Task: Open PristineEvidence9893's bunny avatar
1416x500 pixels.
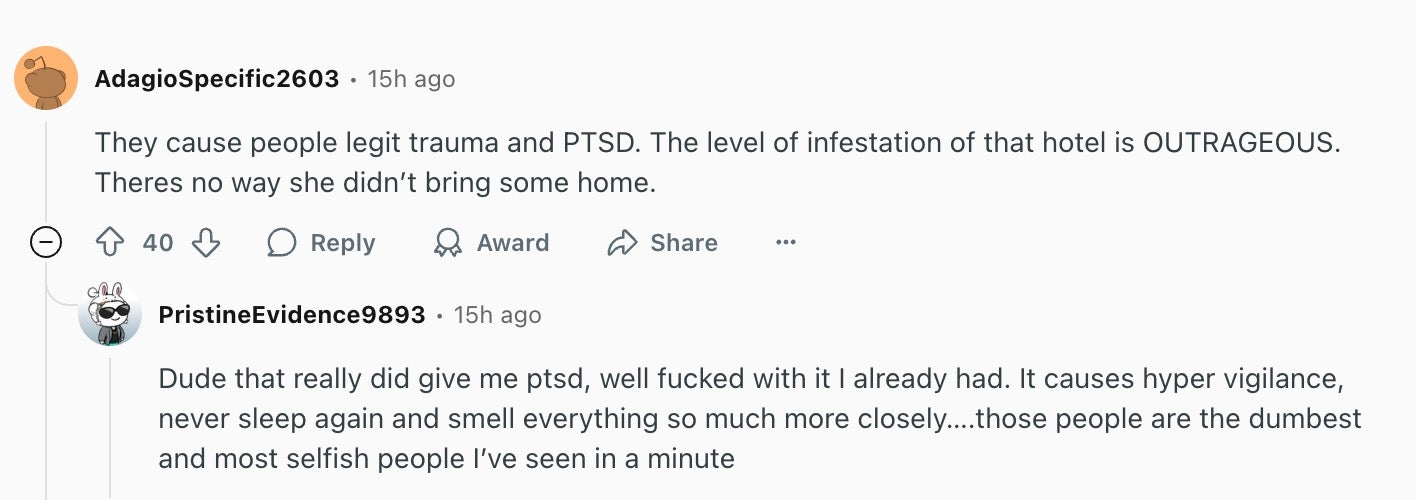Action: [110, 314]
